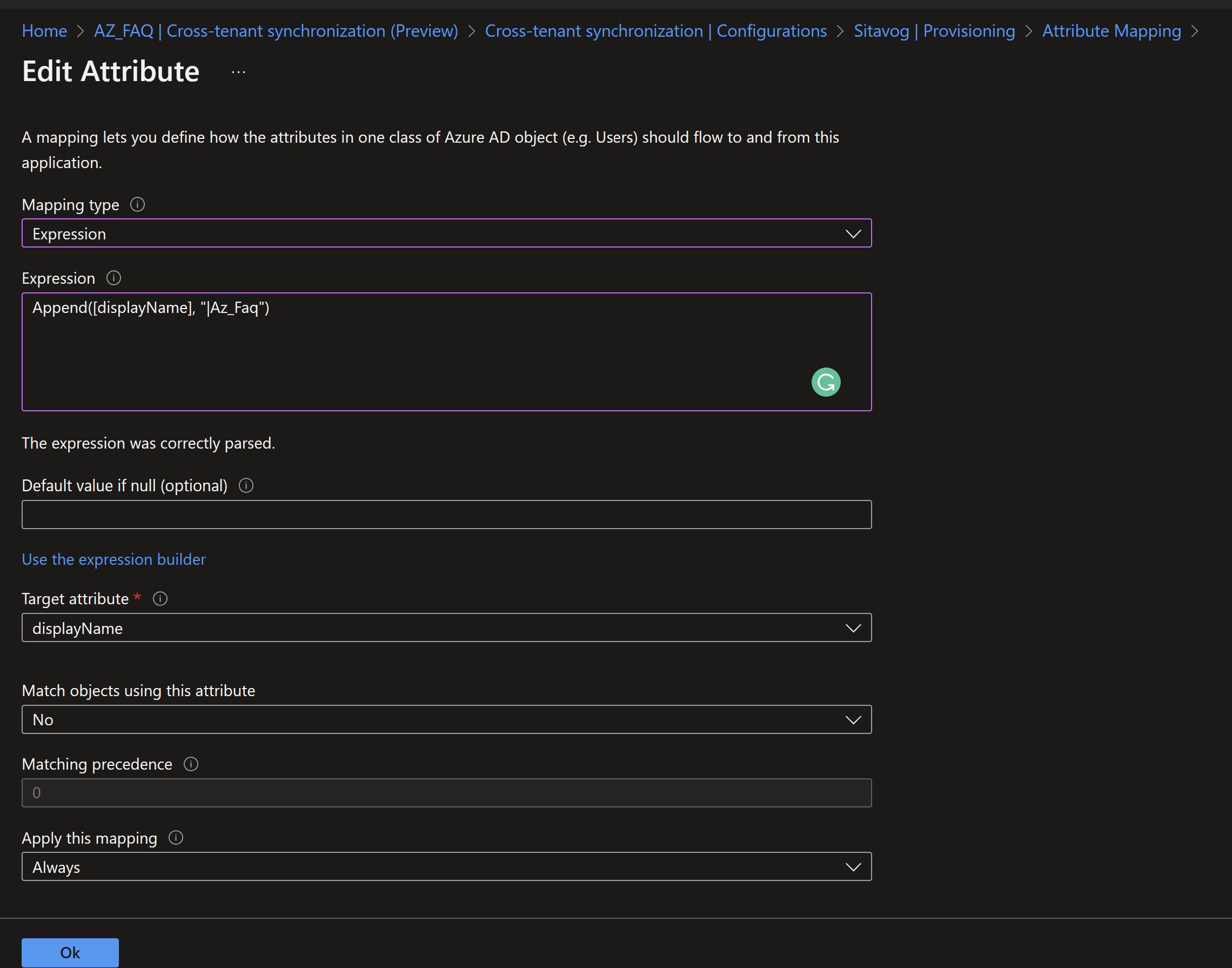The height and width of the screenshot is (968, 1232).
Task: Open the ellipsis menu beside Edit Attribute
Action: (x=239, y=72)
